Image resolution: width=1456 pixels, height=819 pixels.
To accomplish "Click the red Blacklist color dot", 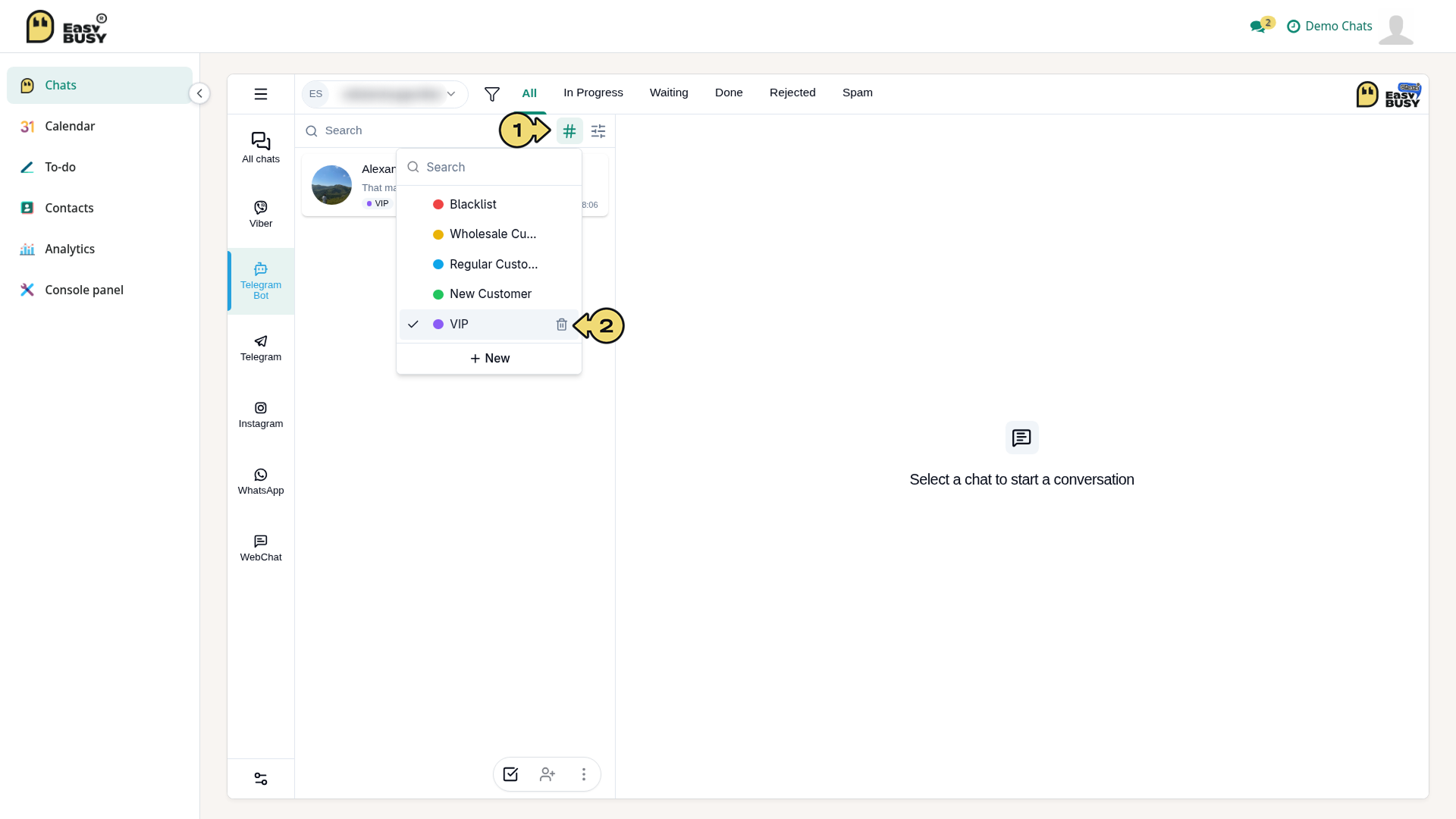I will (x=438, y=205).
